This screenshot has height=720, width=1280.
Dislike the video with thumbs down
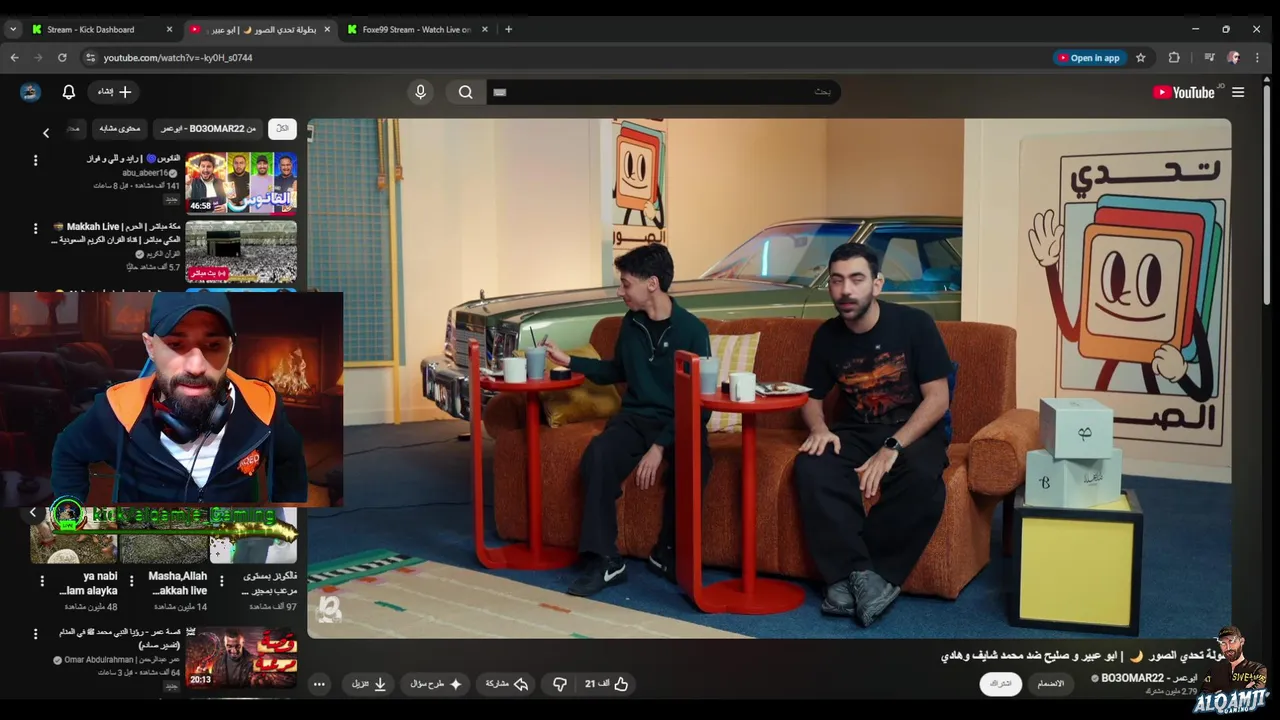coord(560,684)
